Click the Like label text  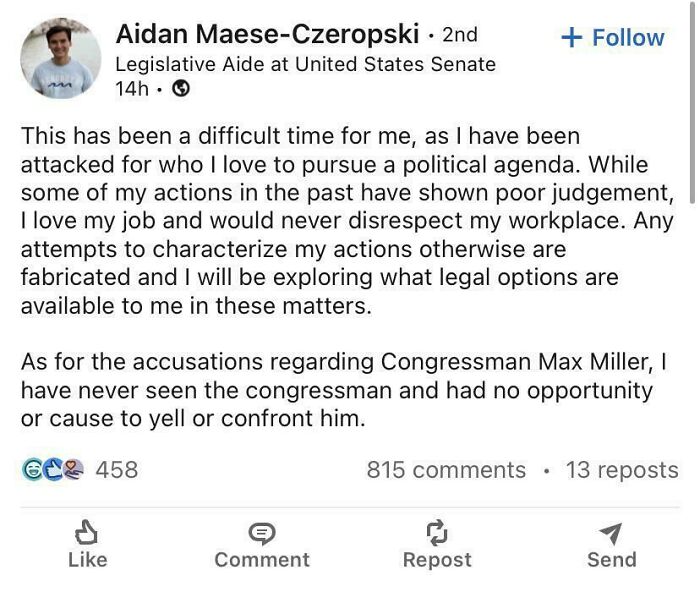click(87, 560)
